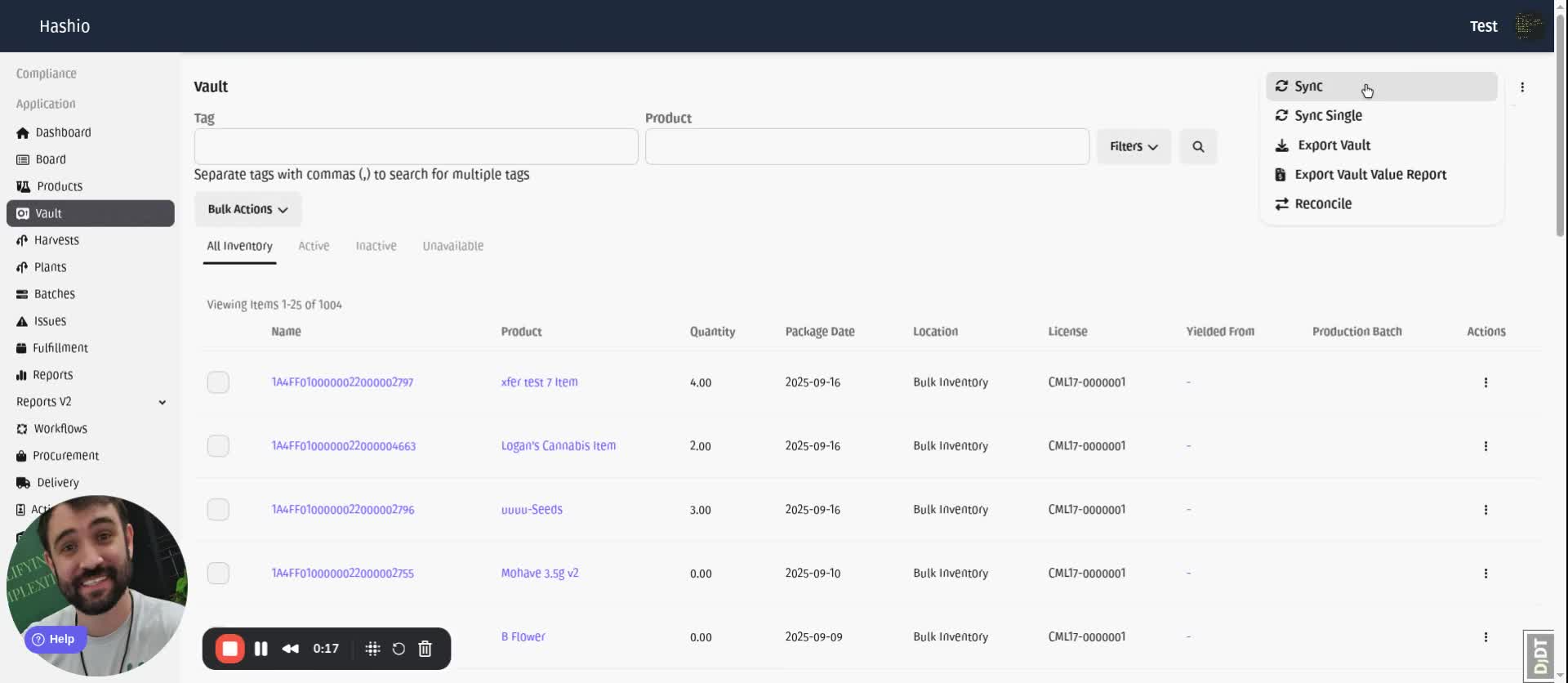Open the Logan's Cannabis Item product link
The height and width of the screenshot is (683, 1568).
pyautogui.click(x=559, y=446)
